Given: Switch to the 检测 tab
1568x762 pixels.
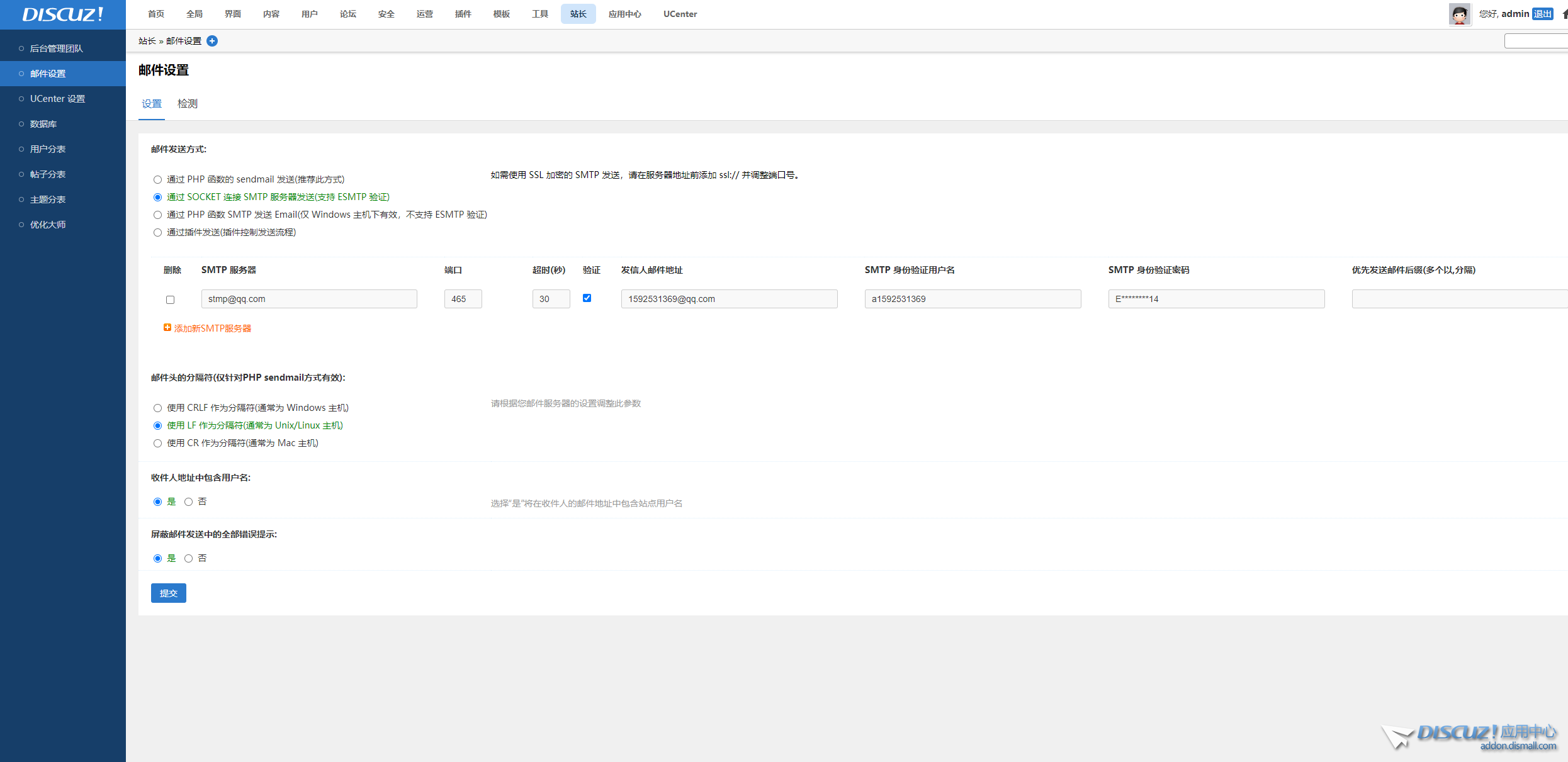Looking at the screenshot, I should tap(187, 104).
